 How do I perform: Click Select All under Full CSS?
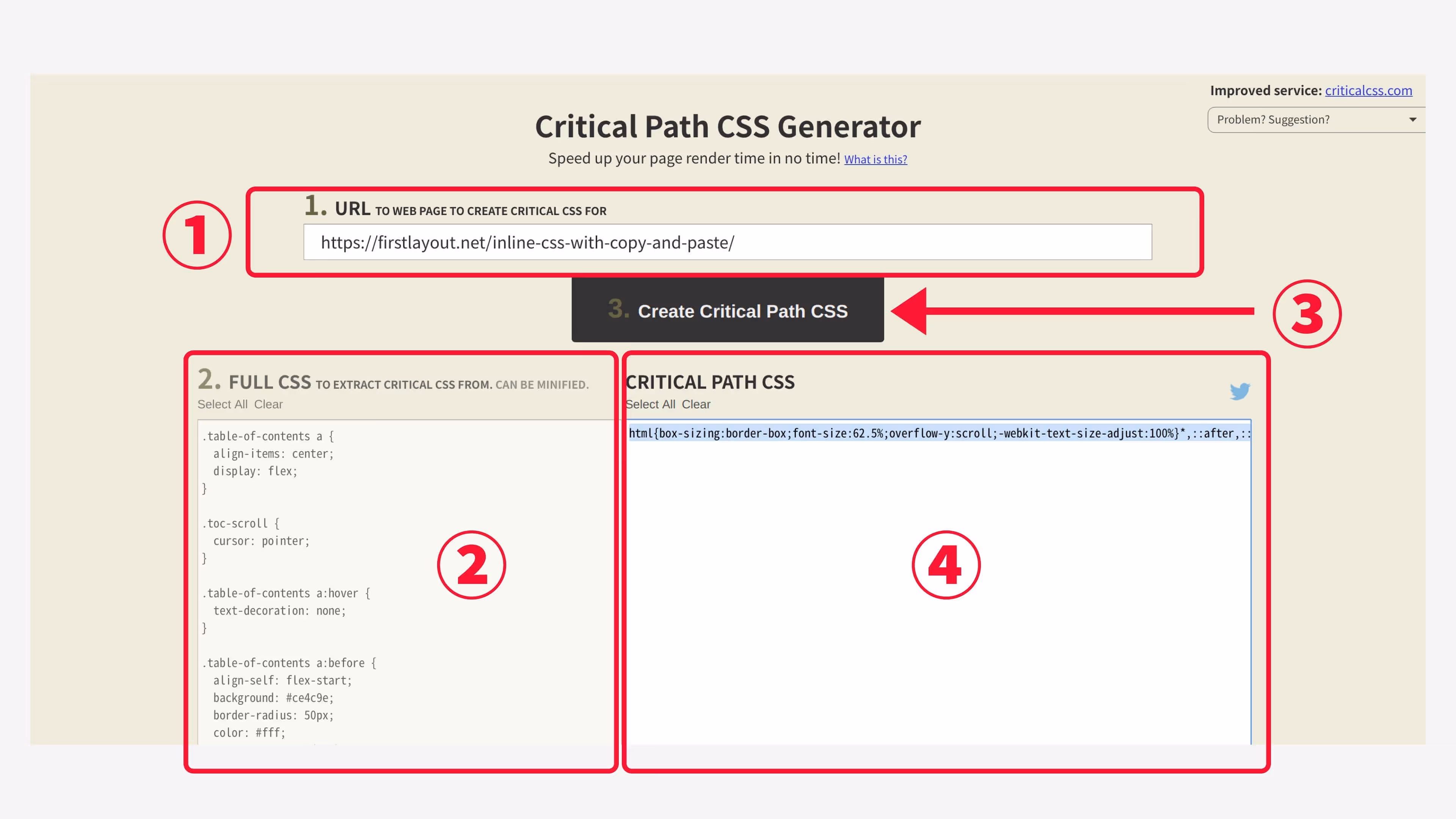tap(222, 404)
